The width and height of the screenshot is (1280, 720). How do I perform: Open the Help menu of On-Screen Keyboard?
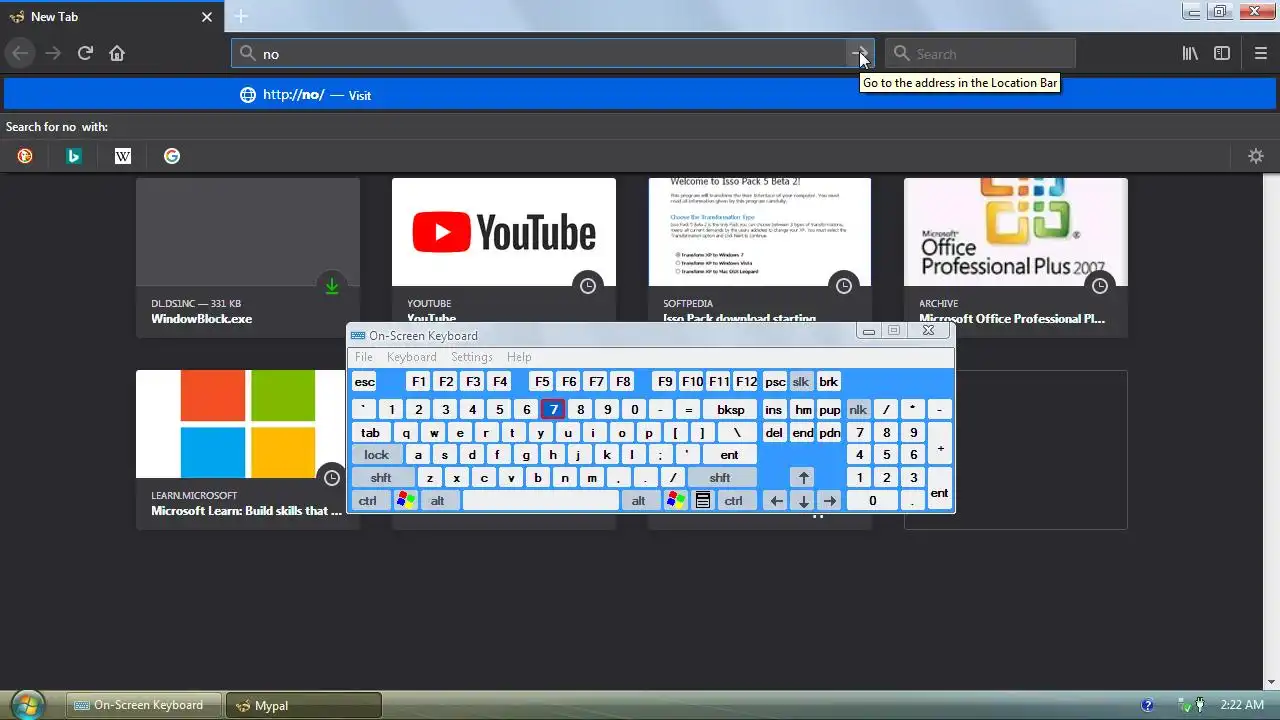click(x=519, y=357)
